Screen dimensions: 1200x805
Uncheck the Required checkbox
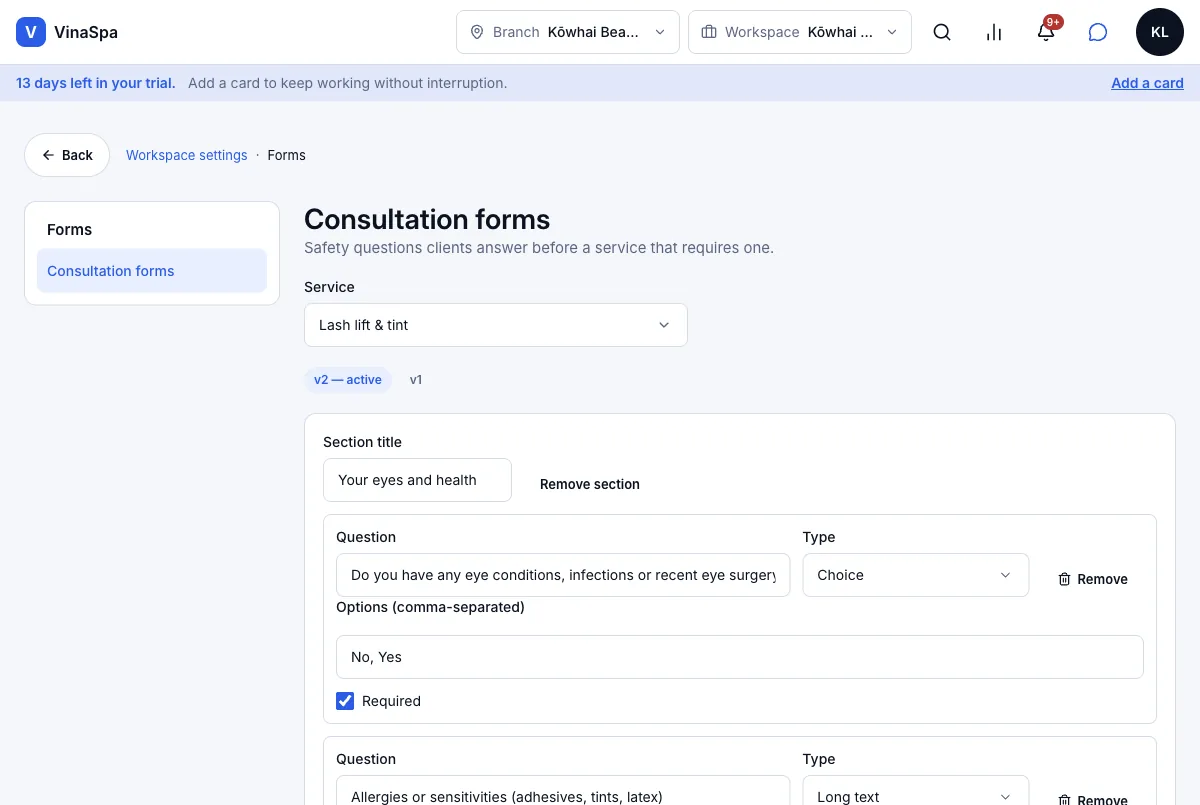(x=345, y=701)
